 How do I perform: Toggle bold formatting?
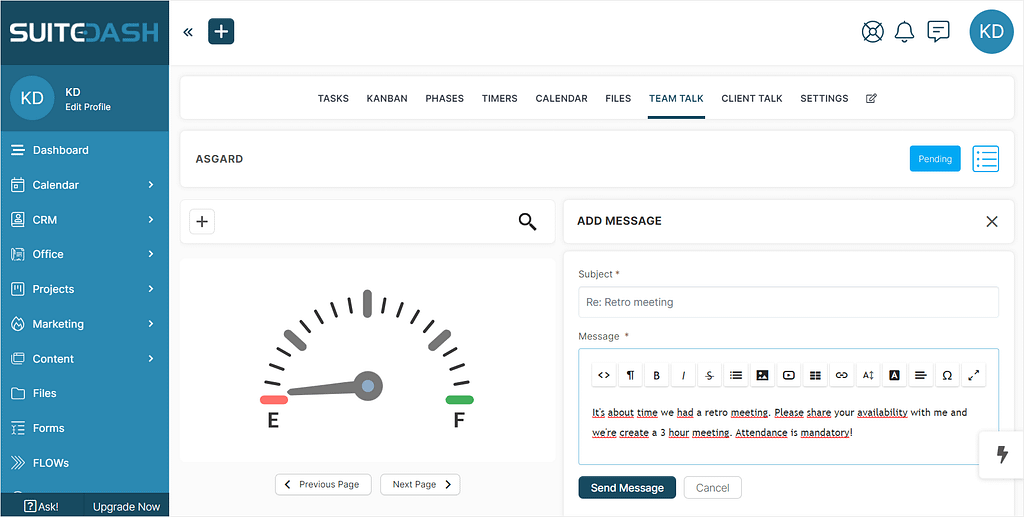[657, 375]
